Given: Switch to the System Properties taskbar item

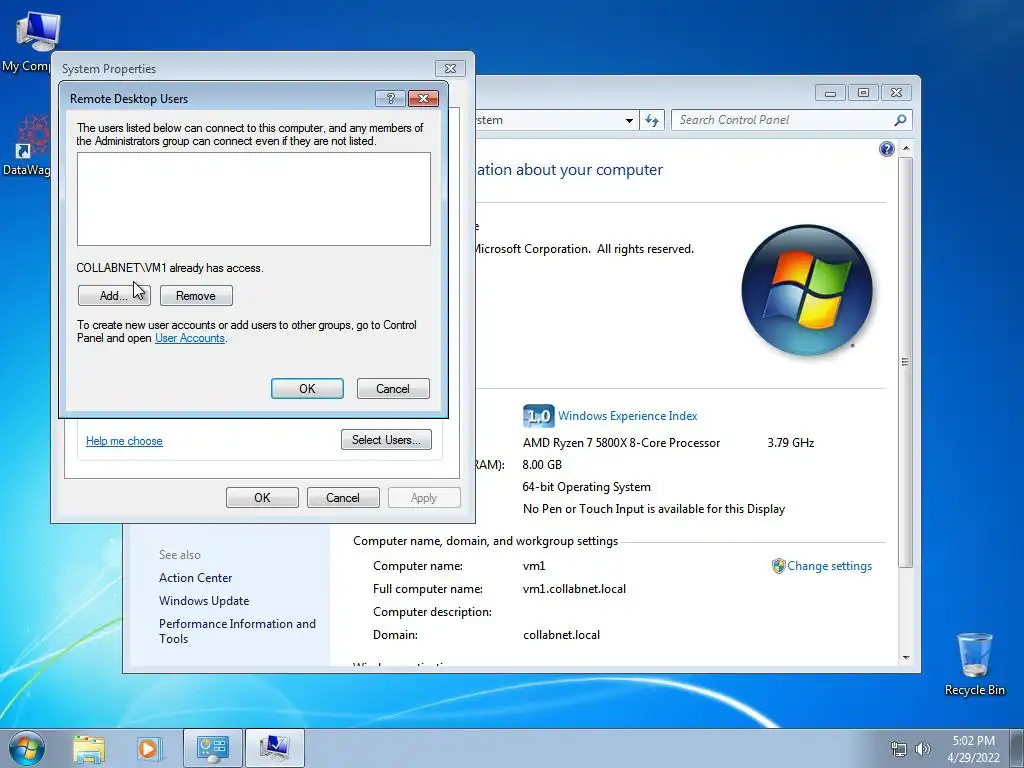Looking at the screenshot, I should pyautogui.click(x=274, y=748).
